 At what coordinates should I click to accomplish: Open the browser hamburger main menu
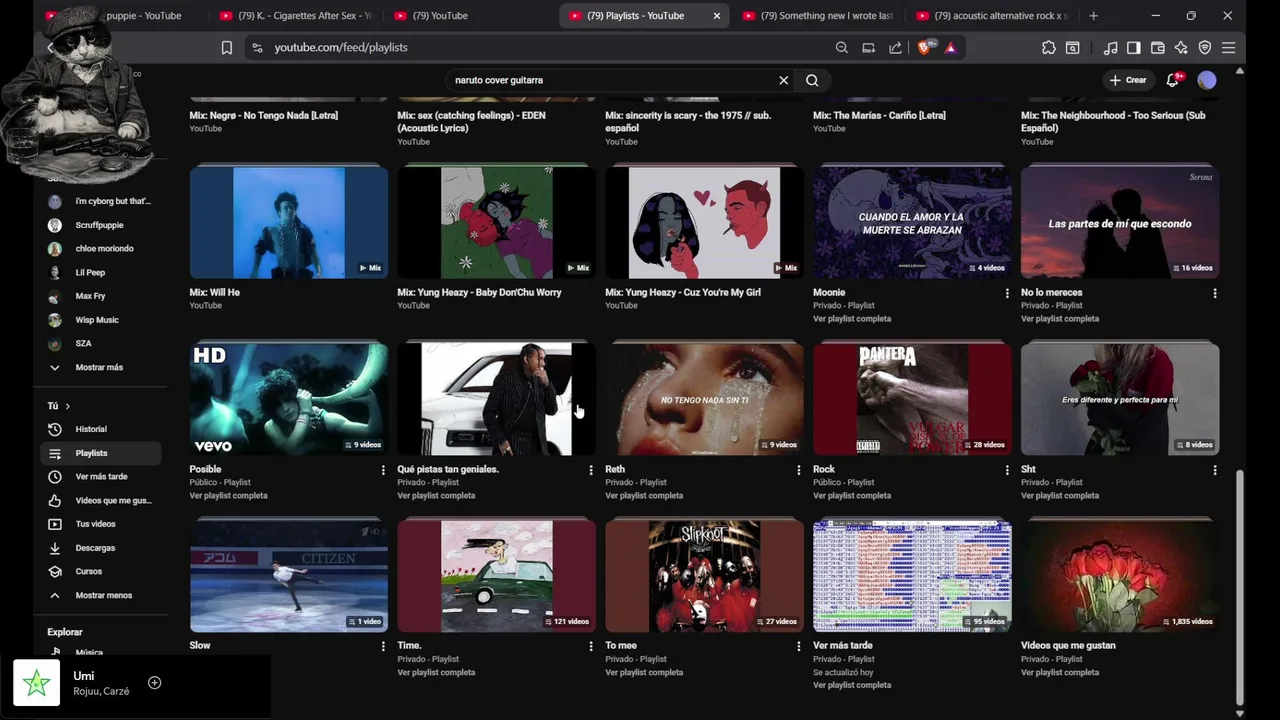coord(1229,47)
